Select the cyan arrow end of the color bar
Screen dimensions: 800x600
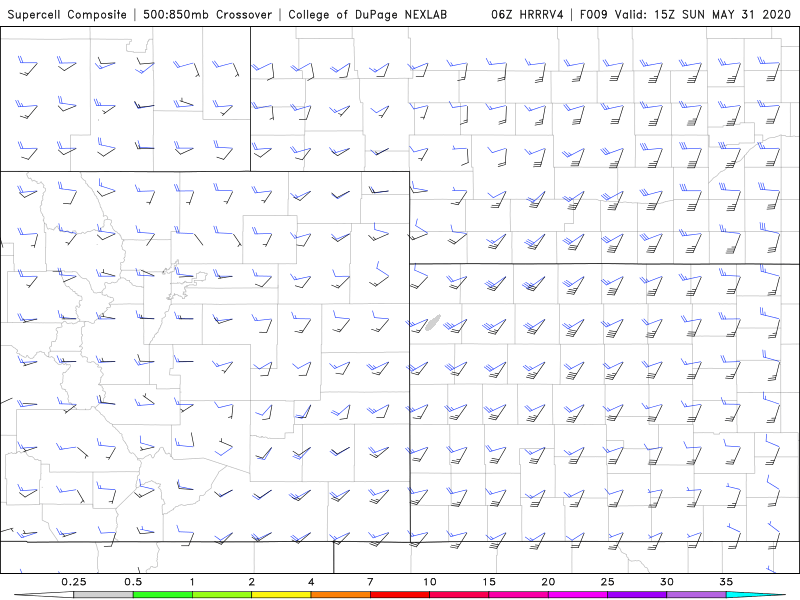[x=756, y=595]
